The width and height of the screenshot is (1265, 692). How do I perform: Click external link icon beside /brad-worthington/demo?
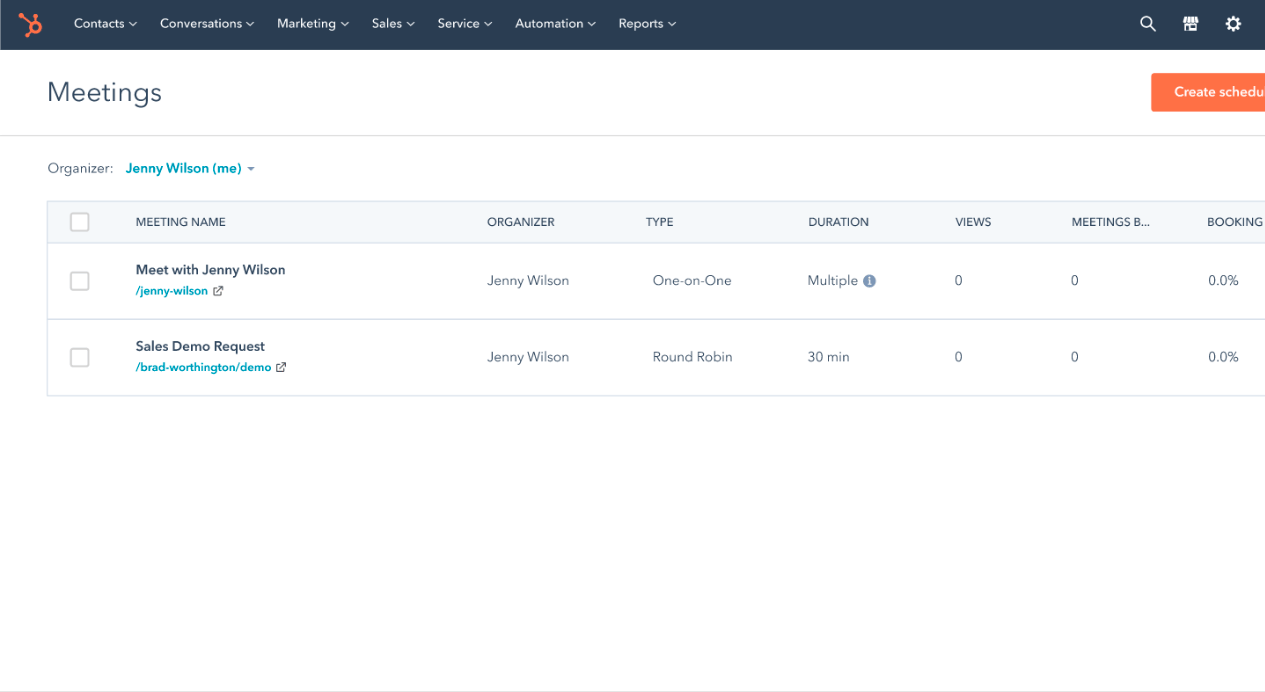pos(281,367)
